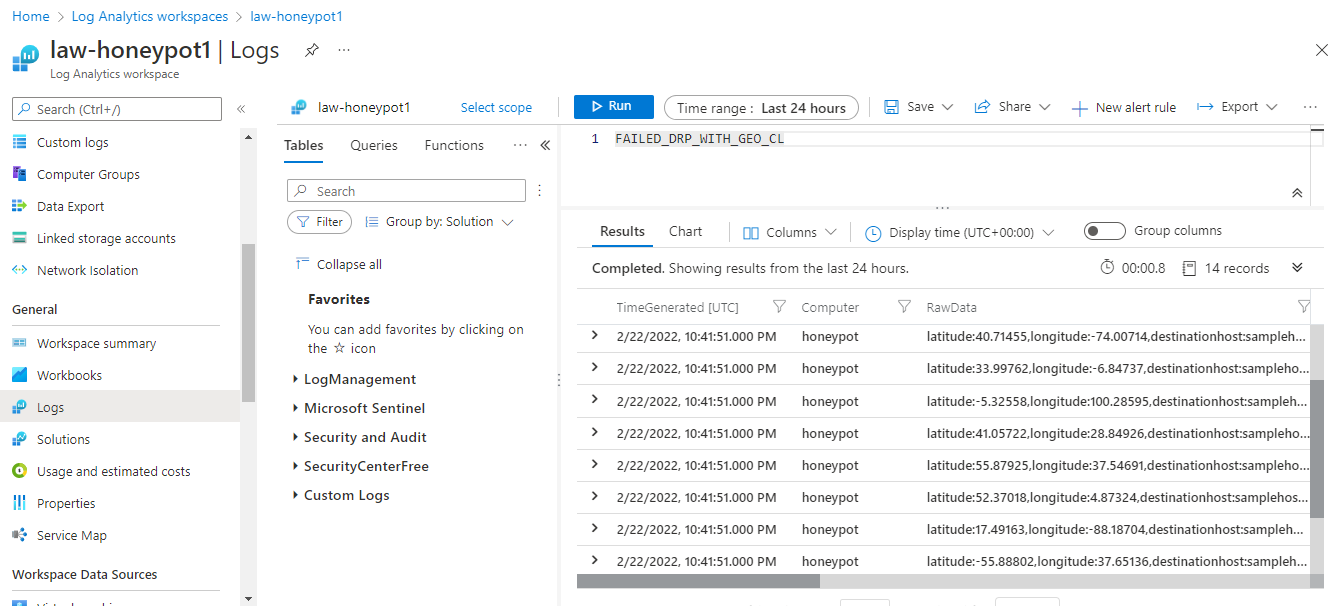Collapse the left navigation menu with double chevron
Image resolution: width=1342 pixels, height=606 pixels.
pyautogui.click(x=241, y=109)
